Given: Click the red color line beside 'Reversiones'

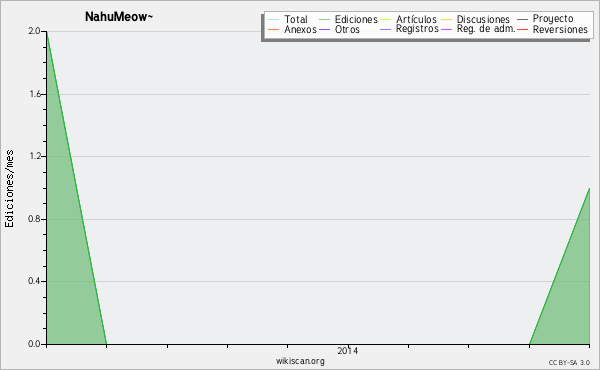Looking at the screenshot, I should click(523, 30).
